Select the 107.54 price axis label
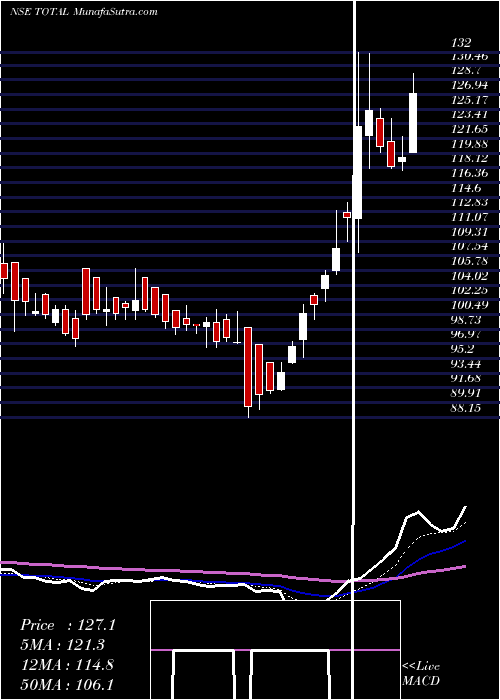Image resolution: width=500 pixels, height=700 pixels. (x=469, y=246)
